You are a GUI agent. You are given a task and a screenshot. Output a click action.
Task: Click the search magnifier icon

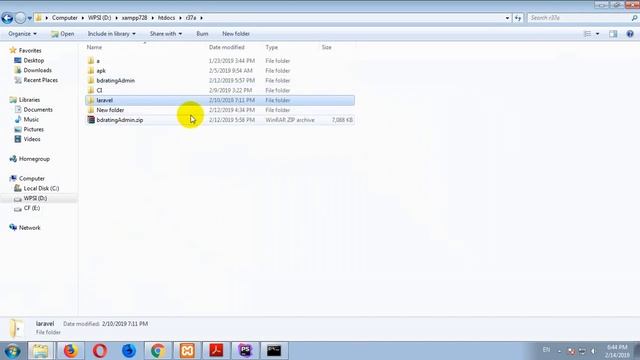point(634,18)
